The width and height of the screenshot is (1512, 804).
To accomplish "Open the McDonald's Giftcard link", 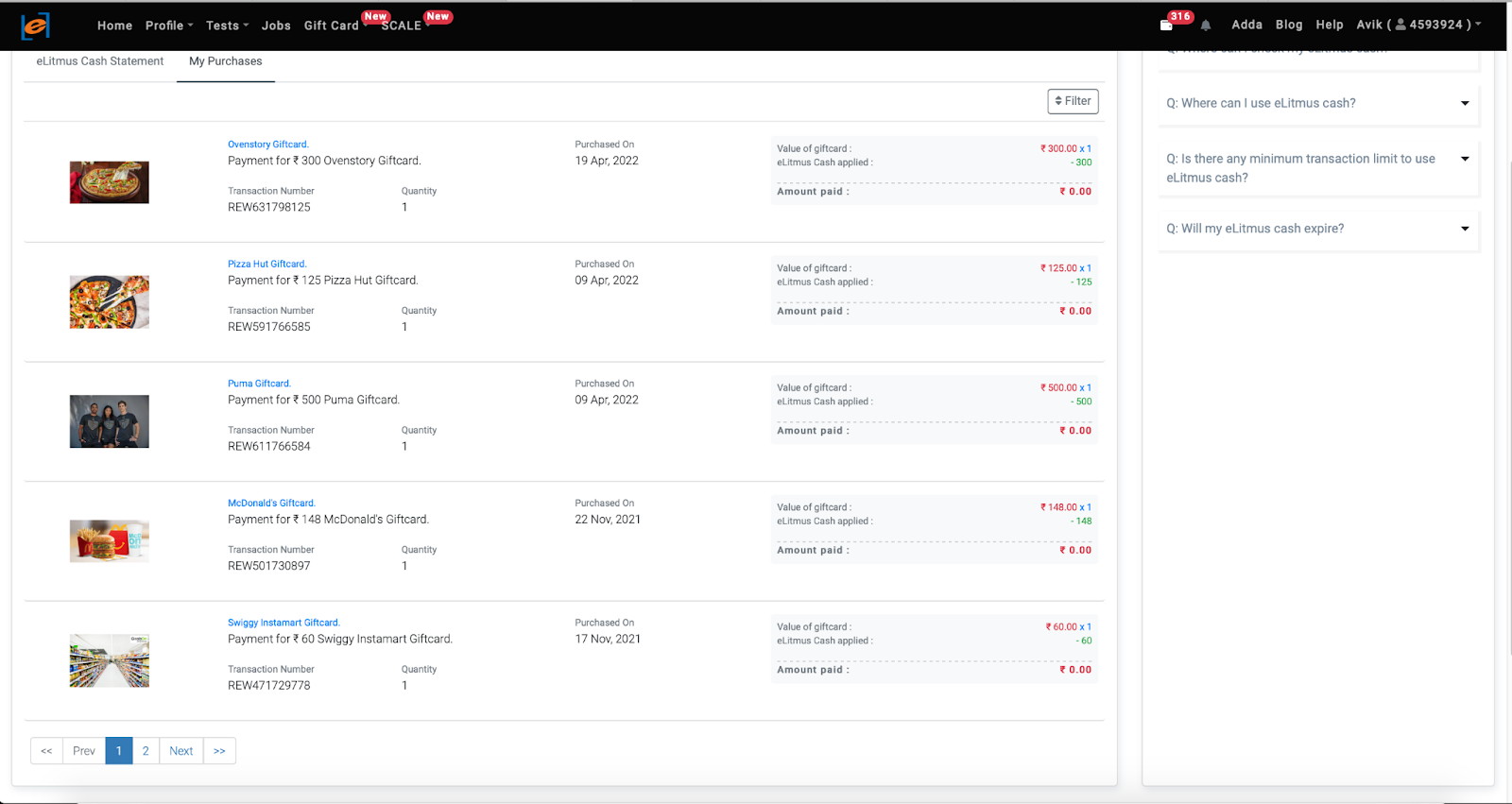I will 271,504.
